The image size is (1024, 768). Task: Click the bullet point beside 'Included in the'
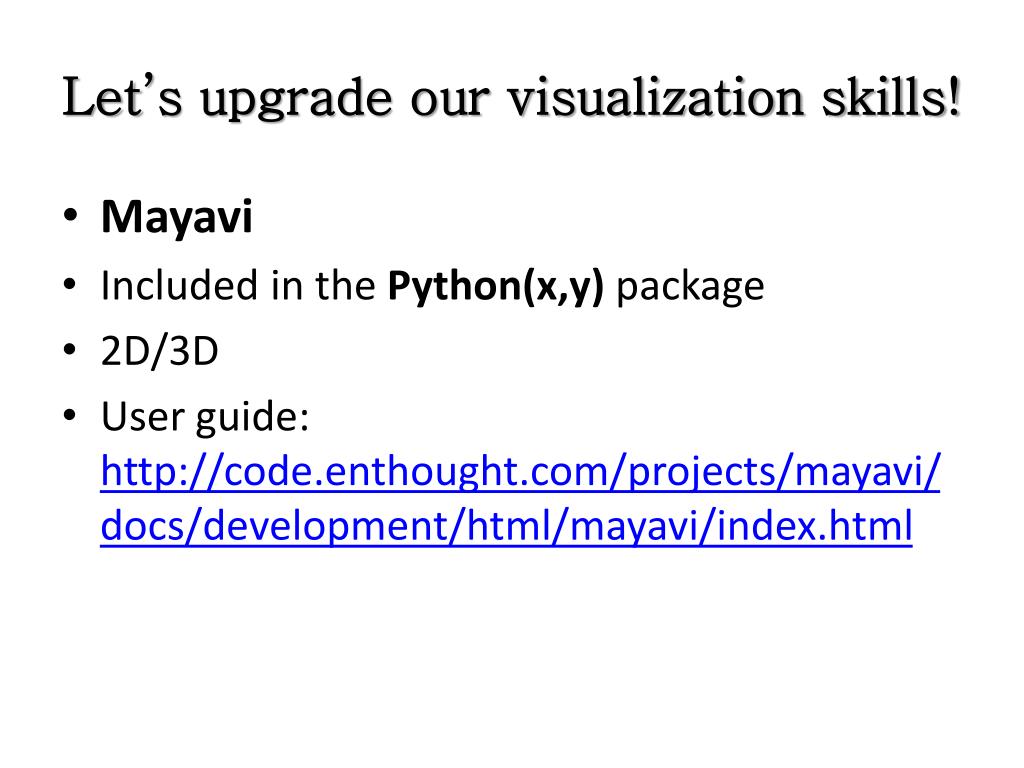pos(71,284)
